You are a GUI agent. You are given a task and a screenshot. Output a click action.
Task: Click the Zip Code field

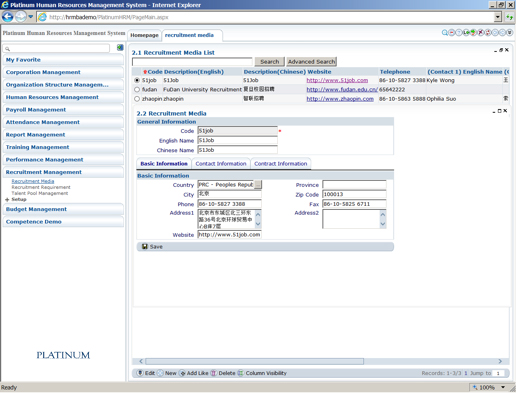tap(354, 194)
